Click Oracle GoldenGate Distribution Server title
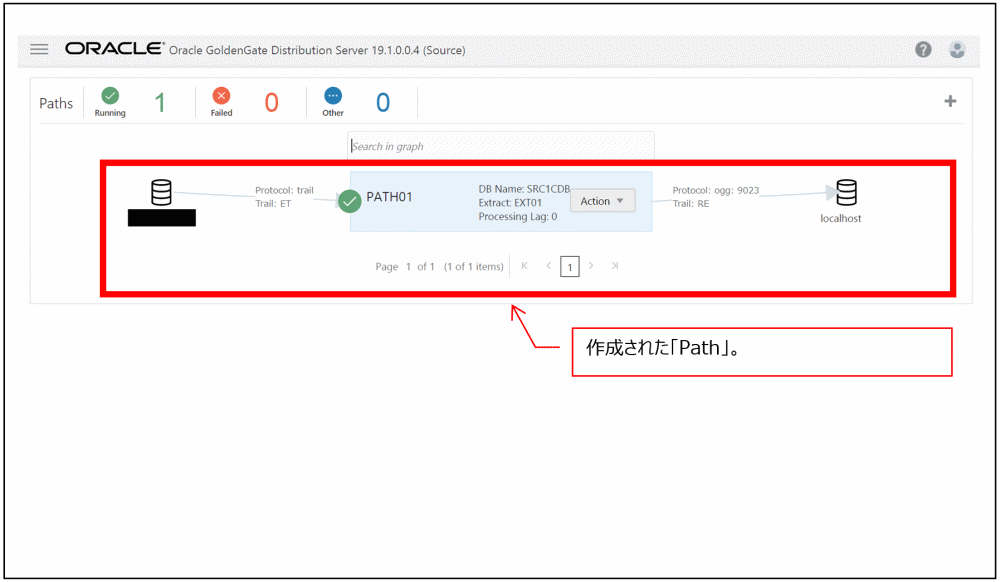The width and height of the screenshot is (1000, 582). pyautogui.click(x=317, y=50)
